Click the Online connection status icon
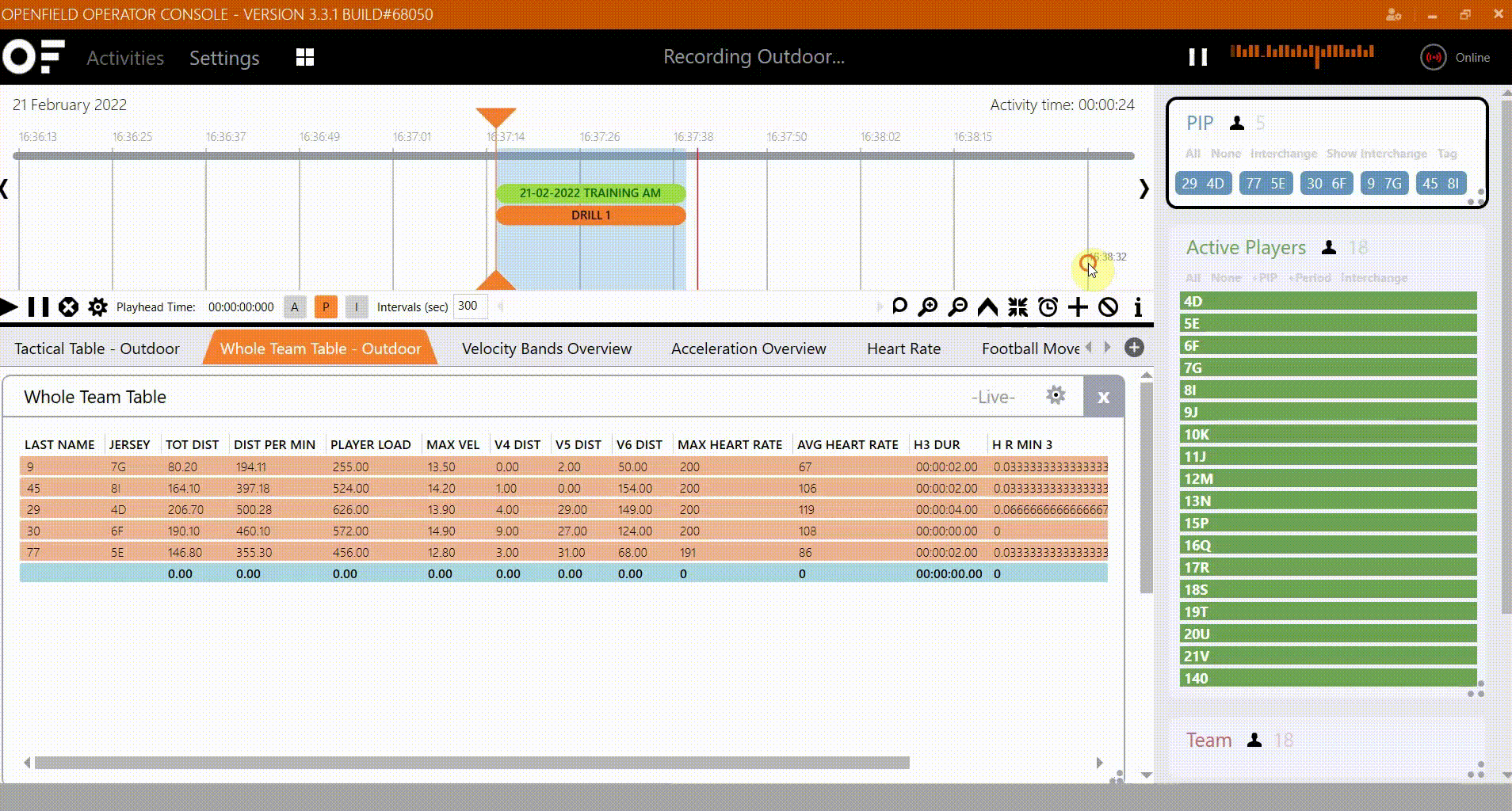The image size is (1512, 811). pos(1433,57)
